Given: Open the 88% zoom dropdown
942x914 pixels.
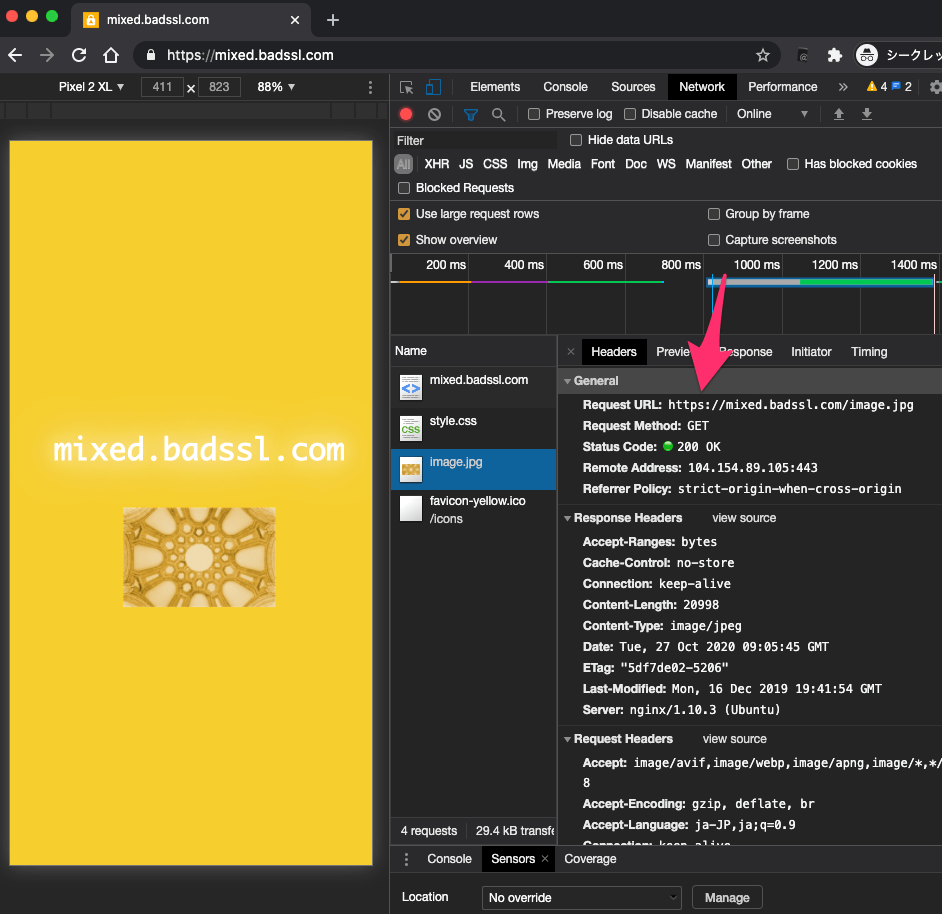Looking at the screenshot, I should click(x=276, y=87).
